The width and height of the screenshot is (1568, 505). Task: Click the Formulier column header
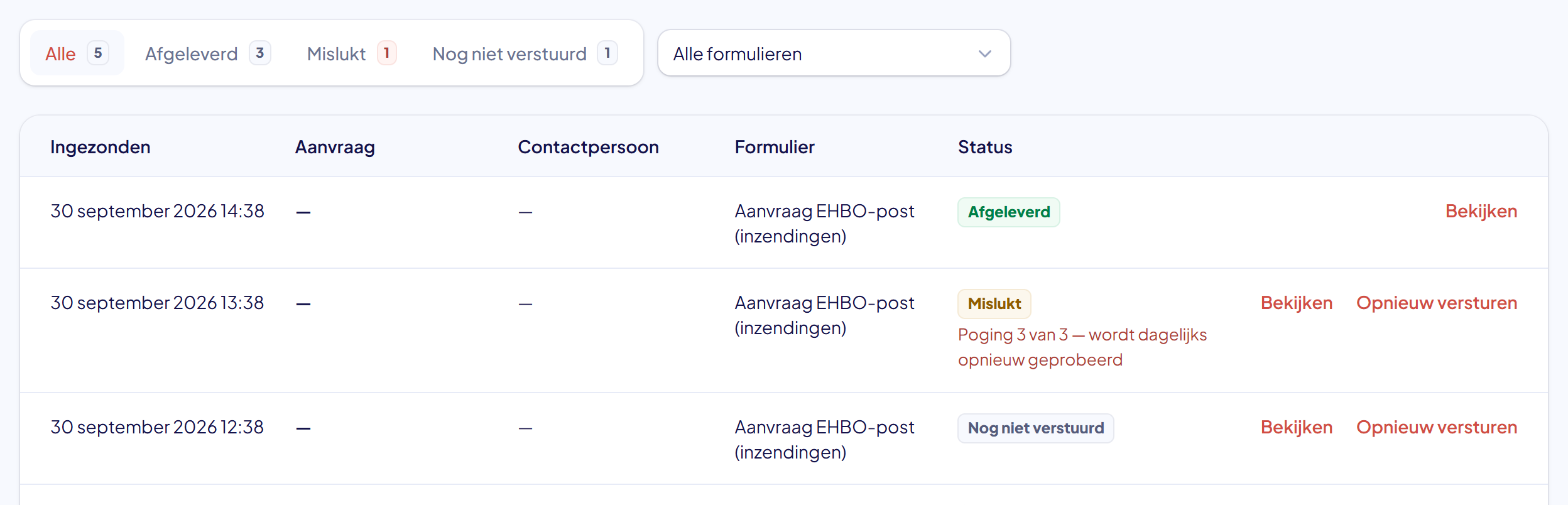[x=775, y=147]
